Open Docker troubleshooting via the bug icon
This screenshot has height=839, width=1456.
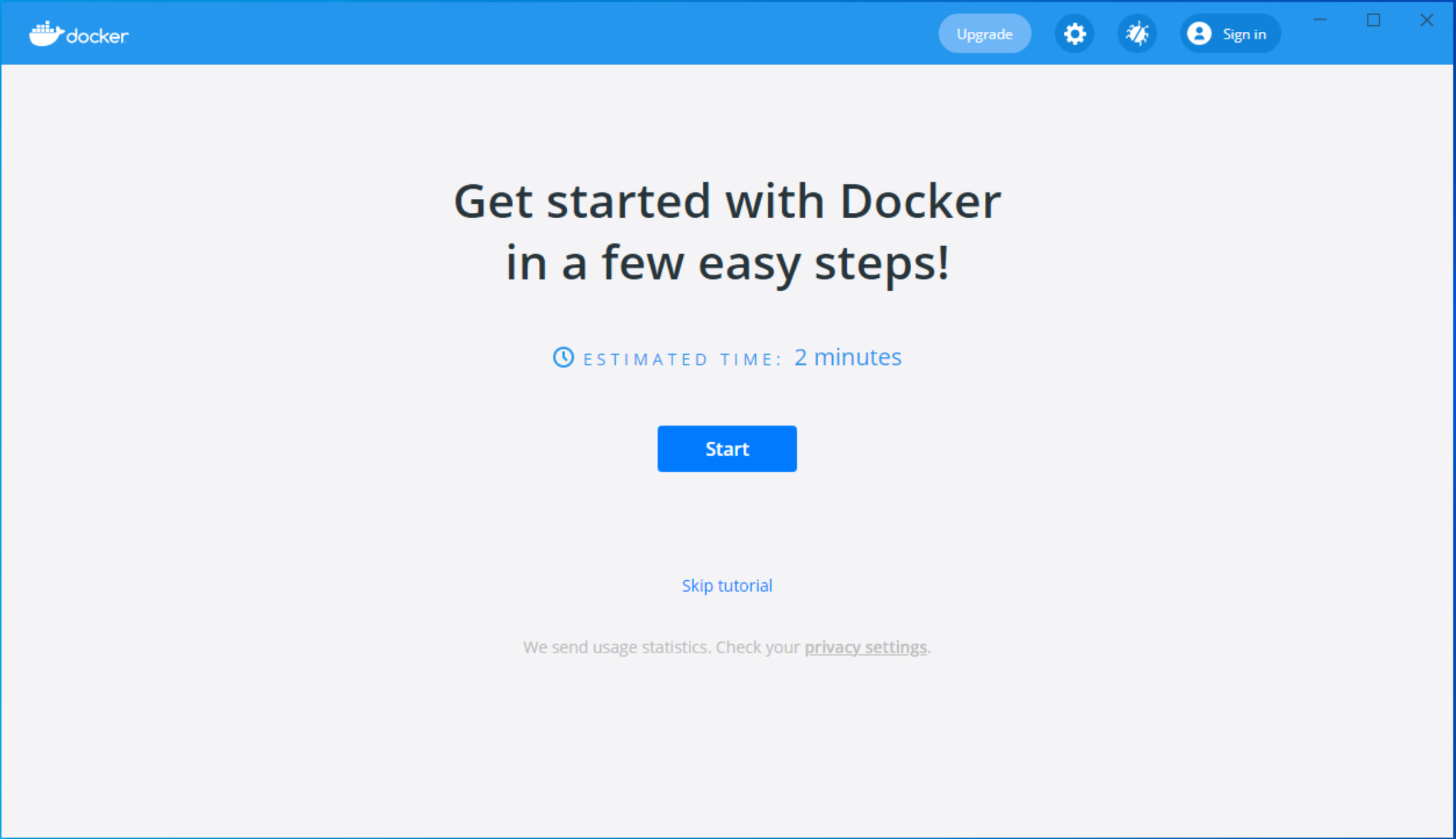(1137, 33)
